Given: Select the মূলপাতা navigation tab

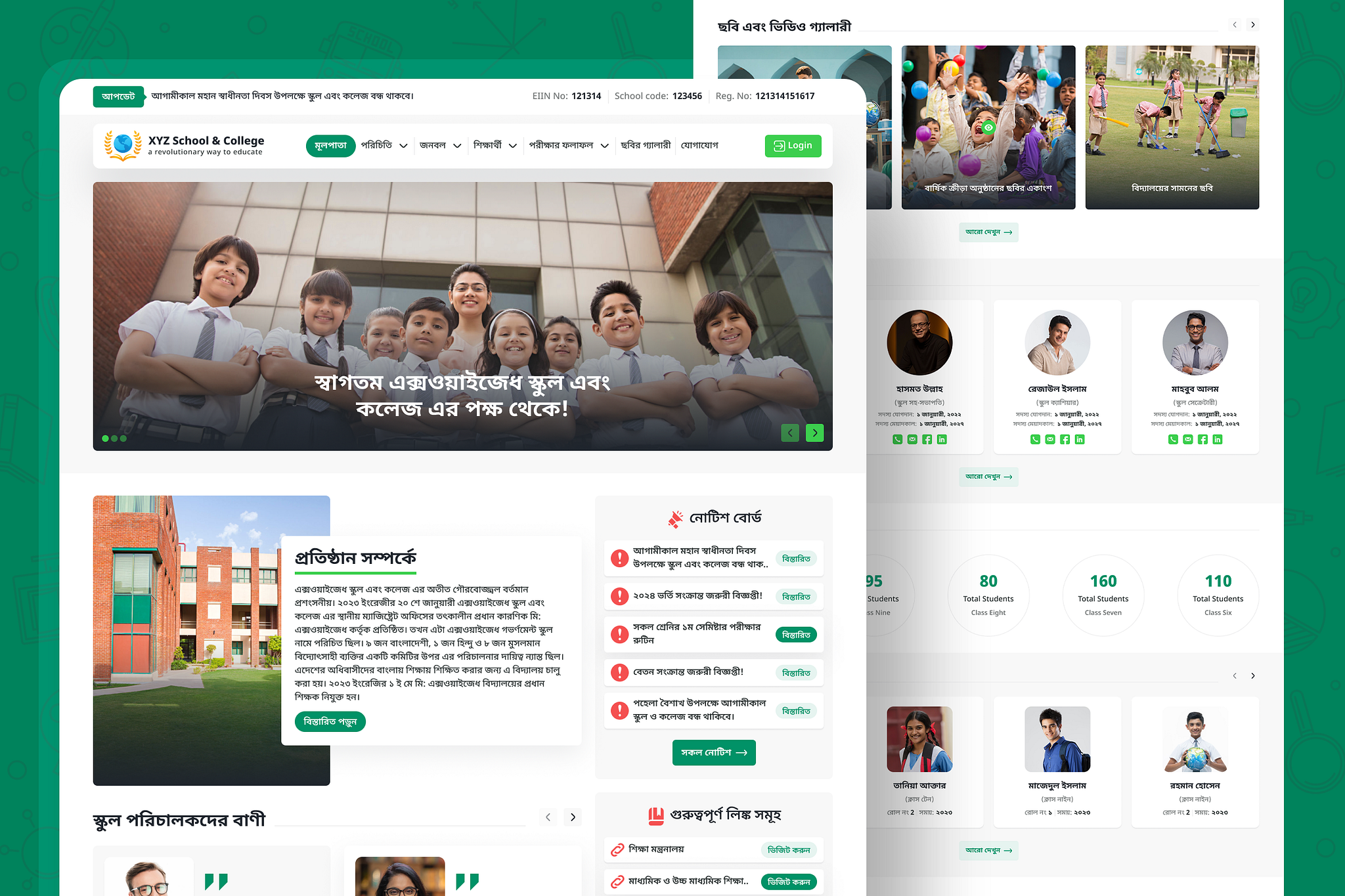Looking at the screenshot, I should coord(330,145).
